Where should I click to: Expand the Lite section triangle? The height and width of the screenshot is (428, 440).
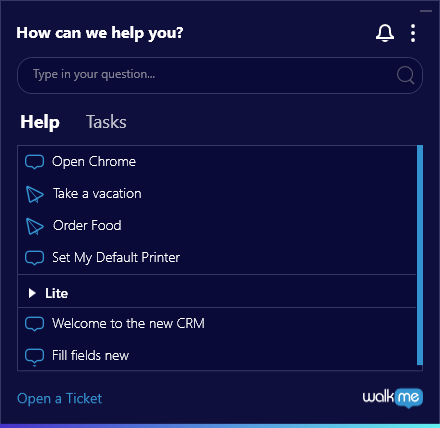(x=32, y=293)
